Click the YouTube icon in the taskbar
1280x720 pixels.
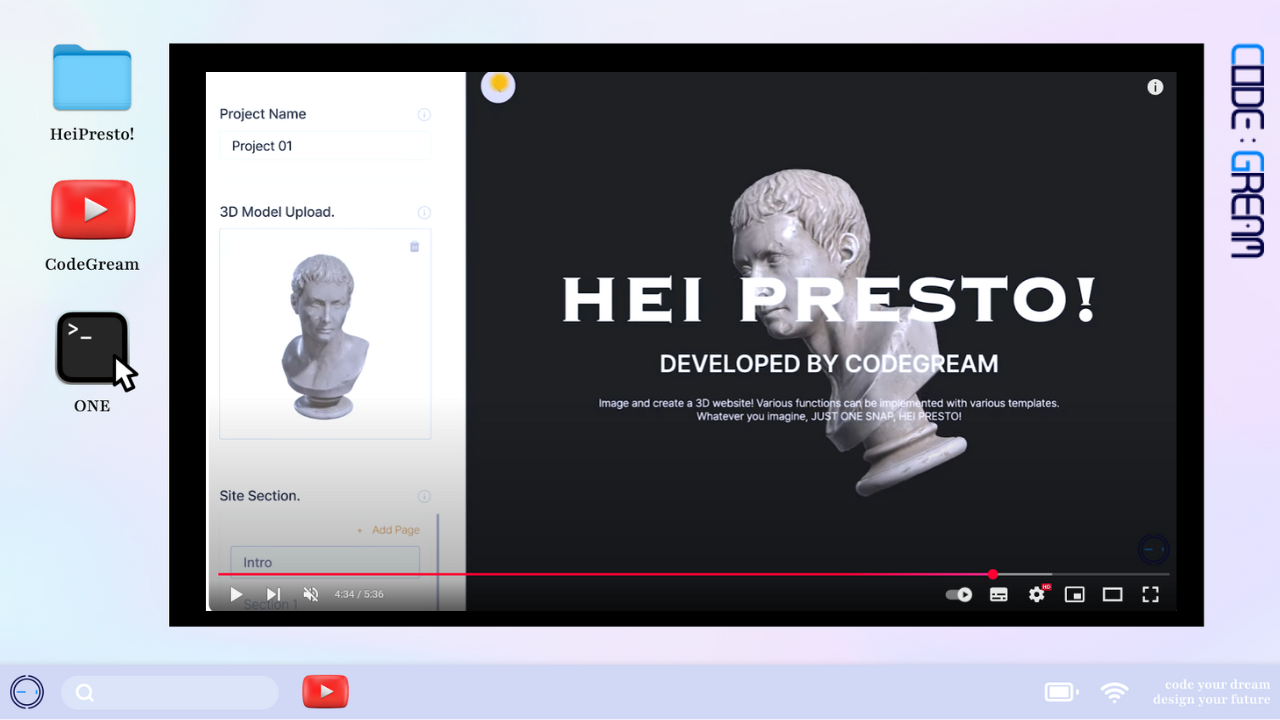[325, 691]
